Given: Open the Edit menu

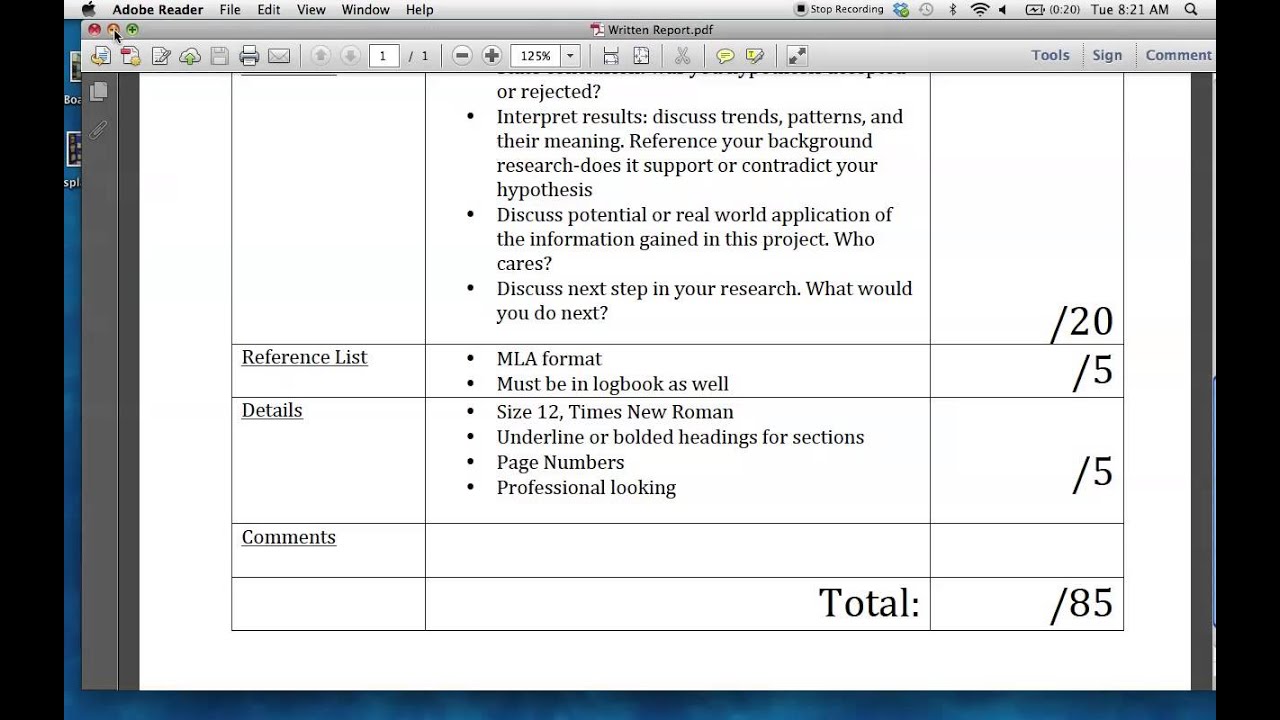Looking at the screenshot, I should coord(268,9).
